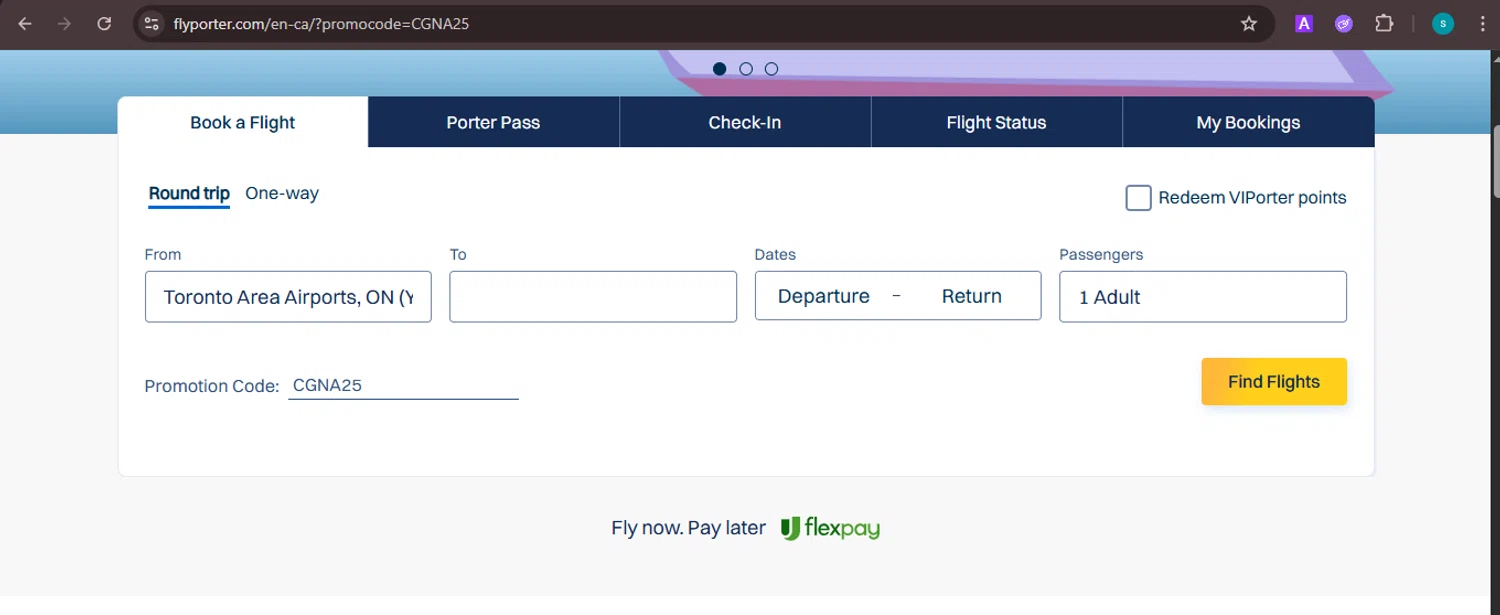1500x615 pixels.
Task: Open the purple 'A' extension icon
Action: tap(1304, 24)
